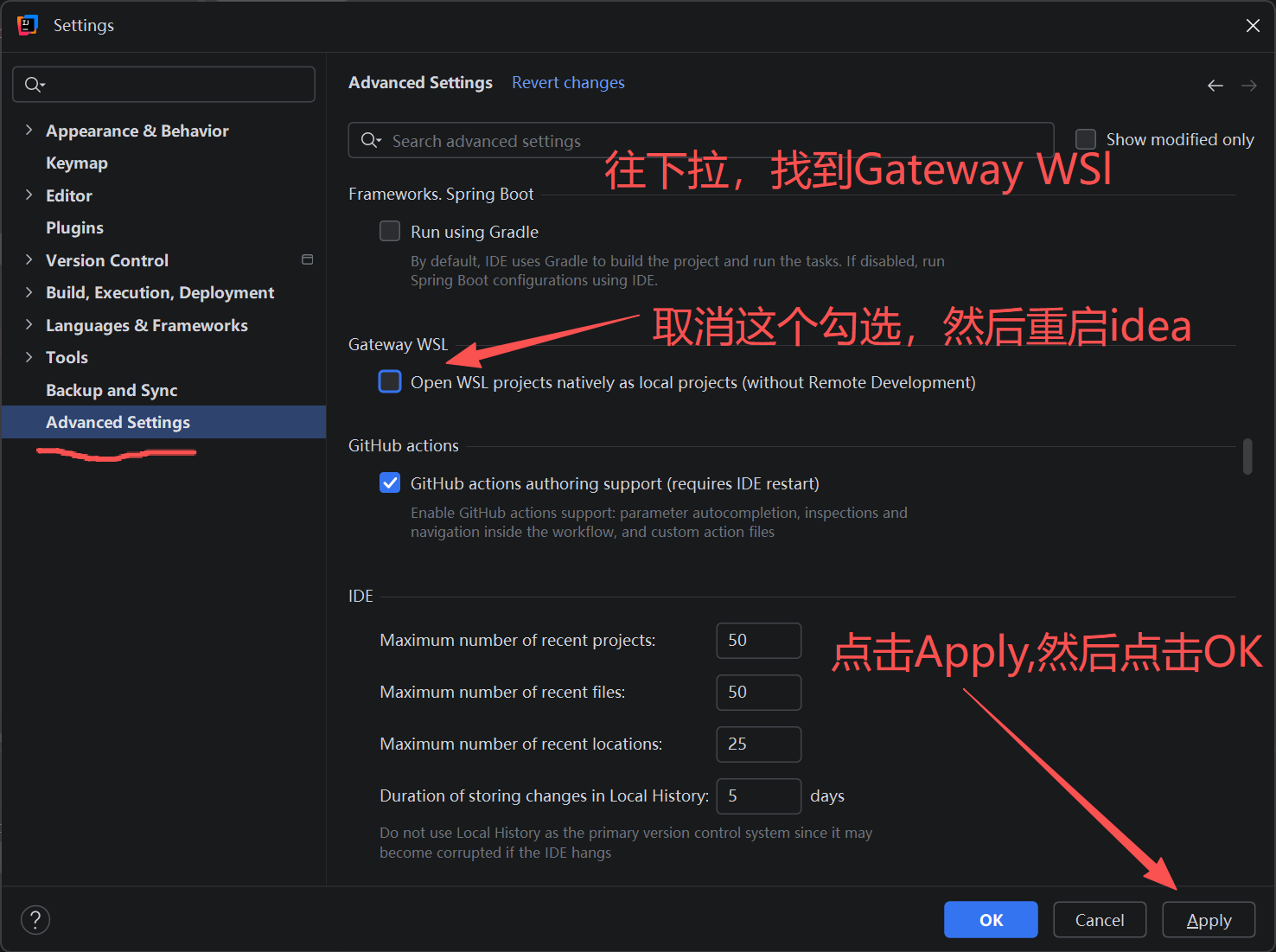Click the Revert changes link
The image size is (1276, 952).
point(568,82)
